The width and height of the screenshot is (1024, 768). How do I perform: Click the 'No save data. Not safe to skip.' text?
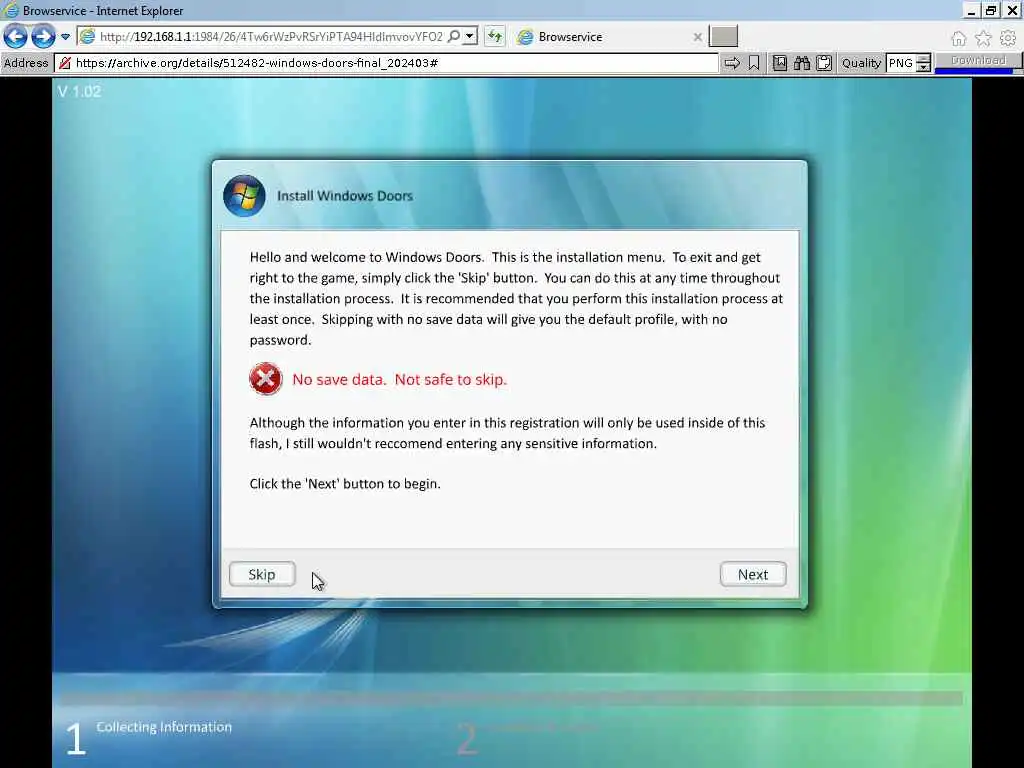pyautogui.click(x=400, y=379)
